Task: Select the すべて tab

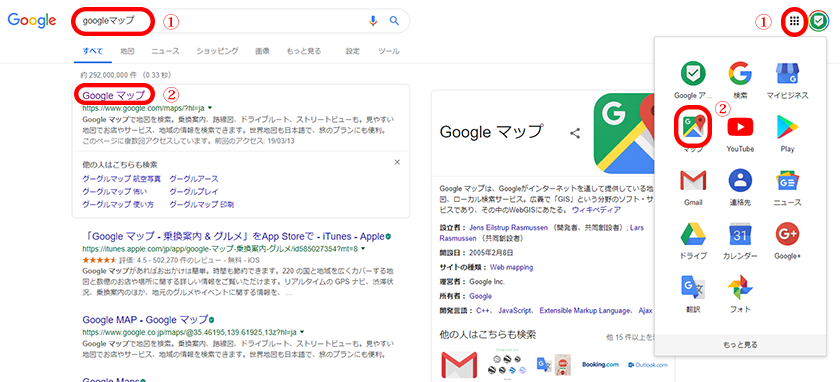Action: coord(93,51)
